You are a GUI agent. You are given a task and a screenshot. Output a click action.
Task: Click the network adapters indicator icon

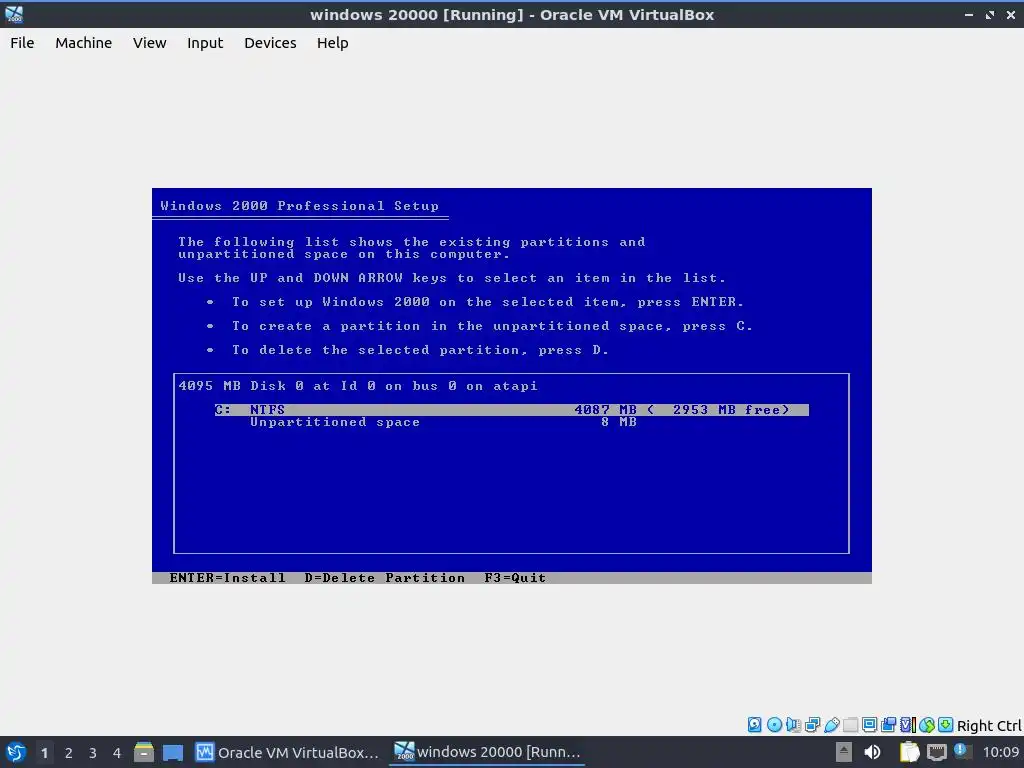point(812,724)
